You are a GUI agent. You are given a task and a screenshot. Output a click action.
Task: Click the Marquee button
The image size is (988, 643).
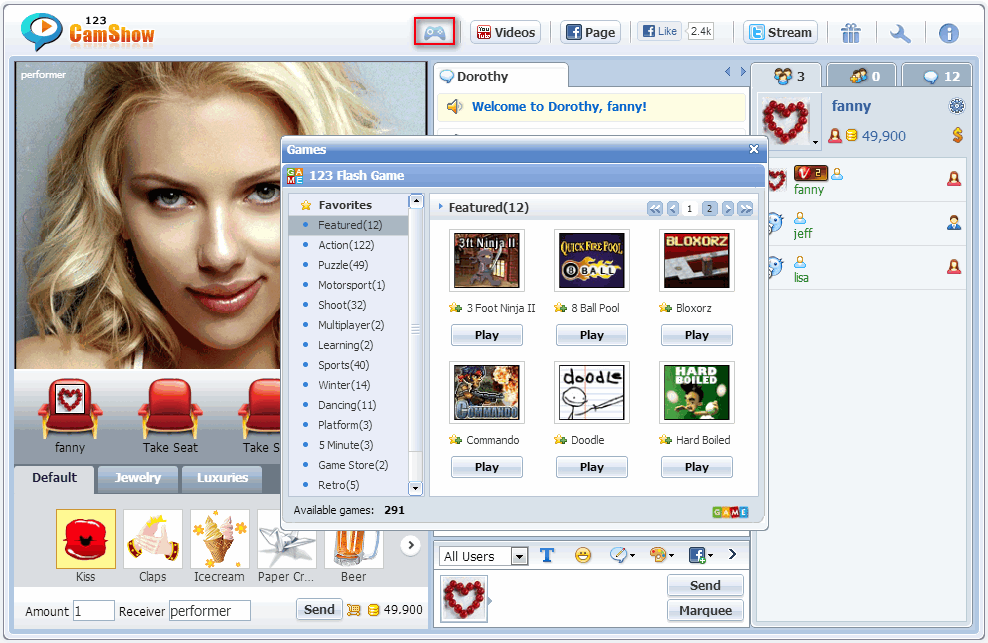pyautogui.click(x=705, y=610)
